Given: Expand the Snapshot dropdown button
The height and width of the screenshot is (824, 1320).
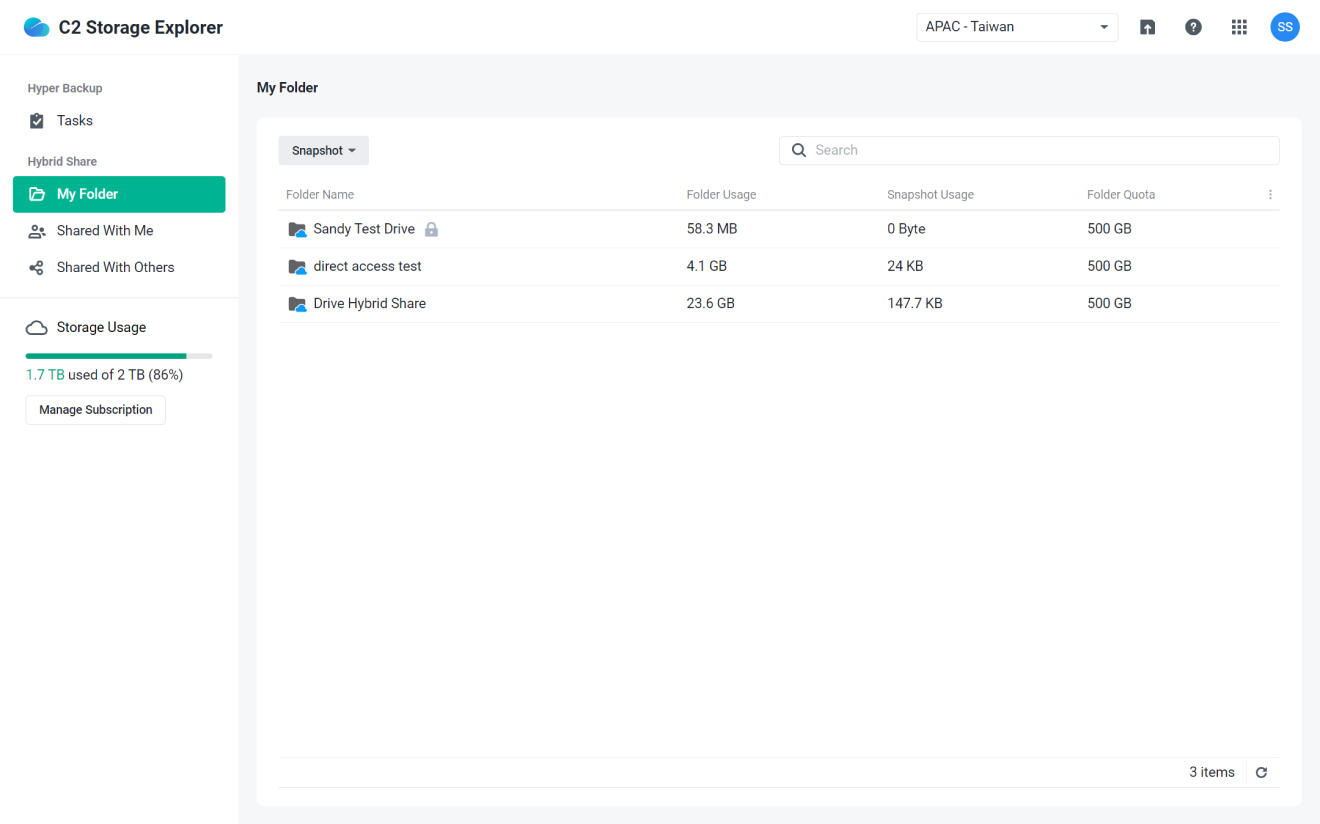Looking at the screenshot, I should click(323, 151).
